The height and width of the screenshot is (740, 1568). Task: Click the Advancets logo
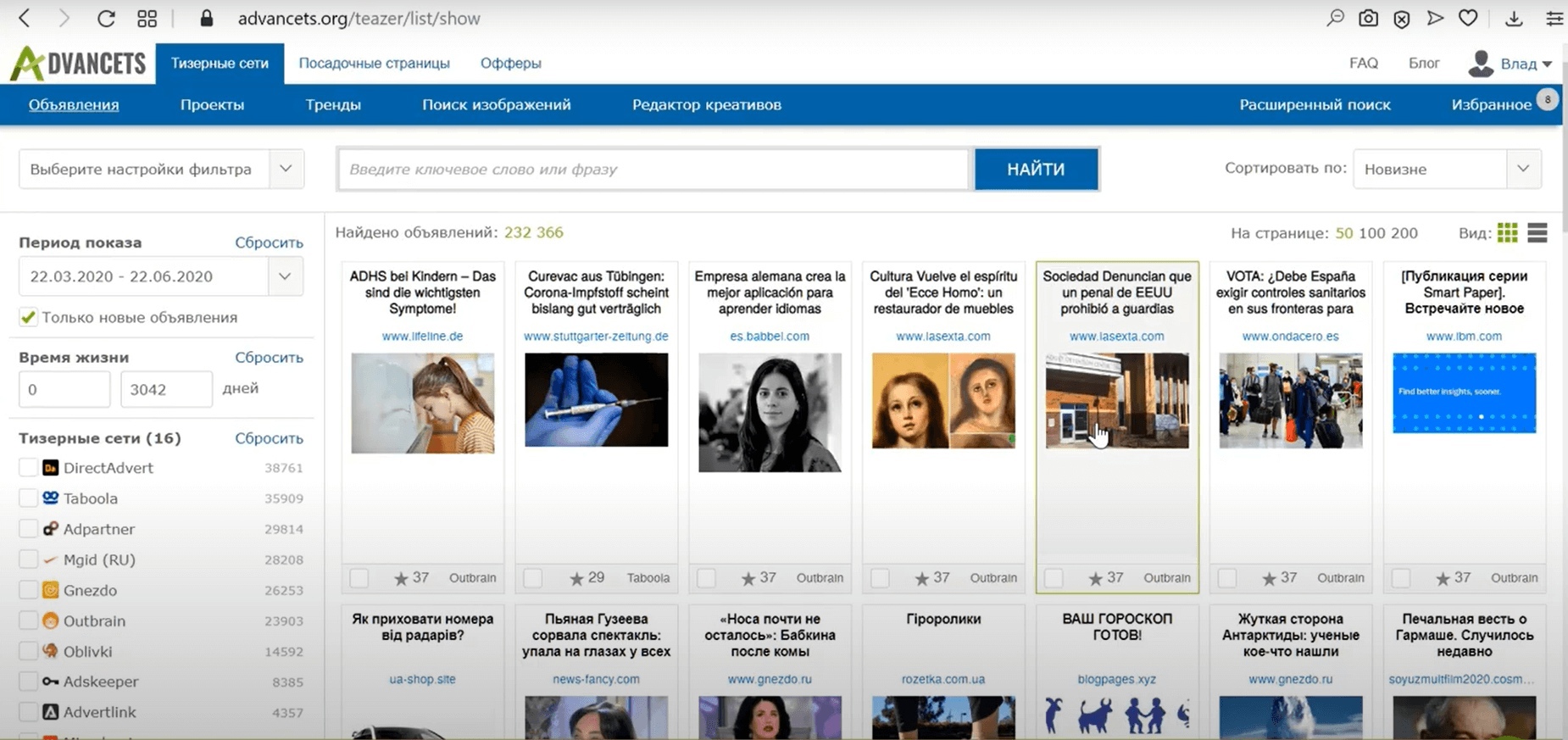(x=78, y=64)
